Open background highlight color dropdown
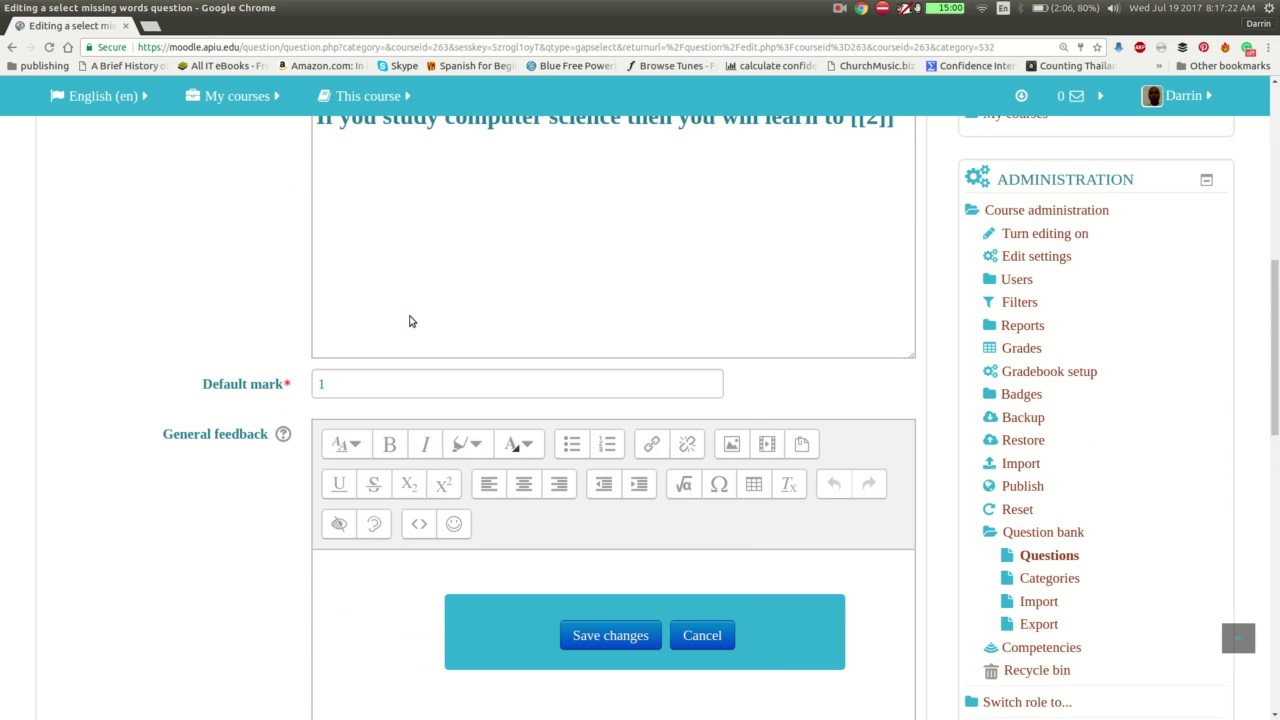 pyautogui.click(x=467, y=444)
